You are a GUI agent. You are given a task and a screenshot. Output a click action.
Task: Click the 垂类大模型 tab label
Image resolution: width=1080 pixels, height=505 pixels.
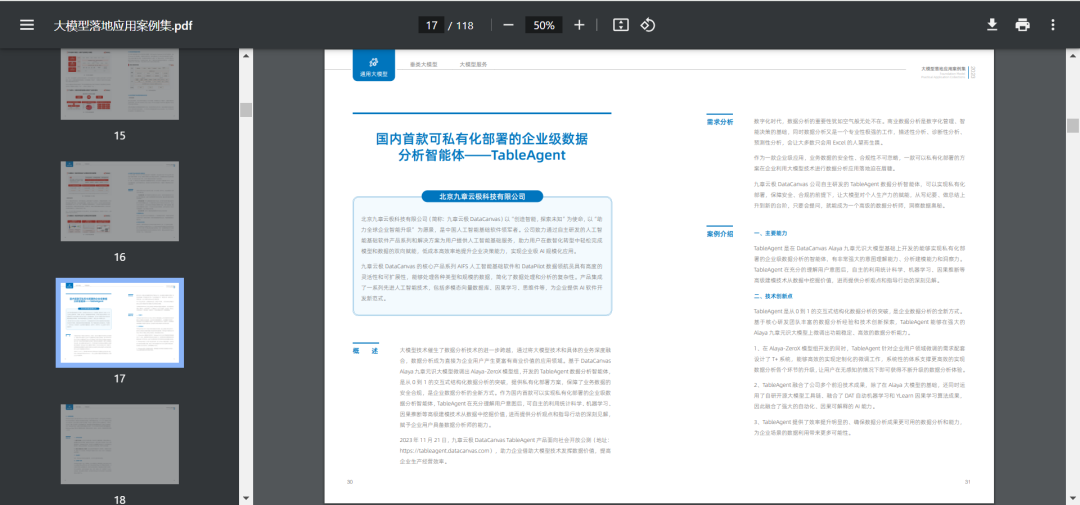click(x=424, y=64)
